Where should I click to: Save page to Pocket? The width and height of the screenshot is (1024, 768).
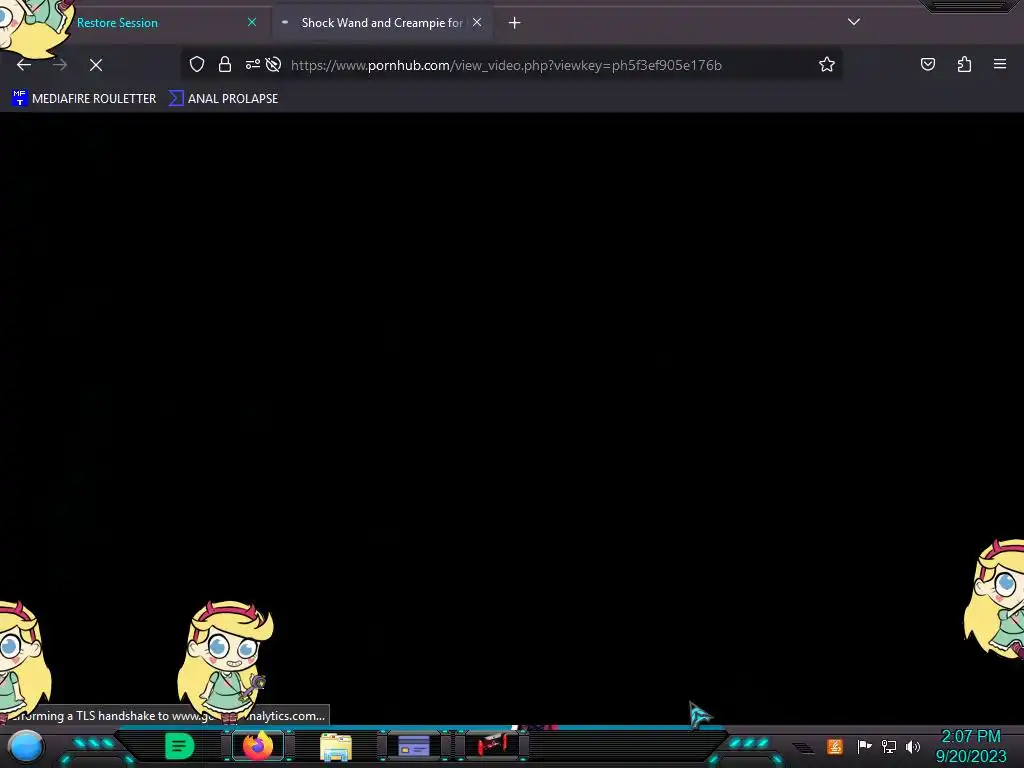927,64
